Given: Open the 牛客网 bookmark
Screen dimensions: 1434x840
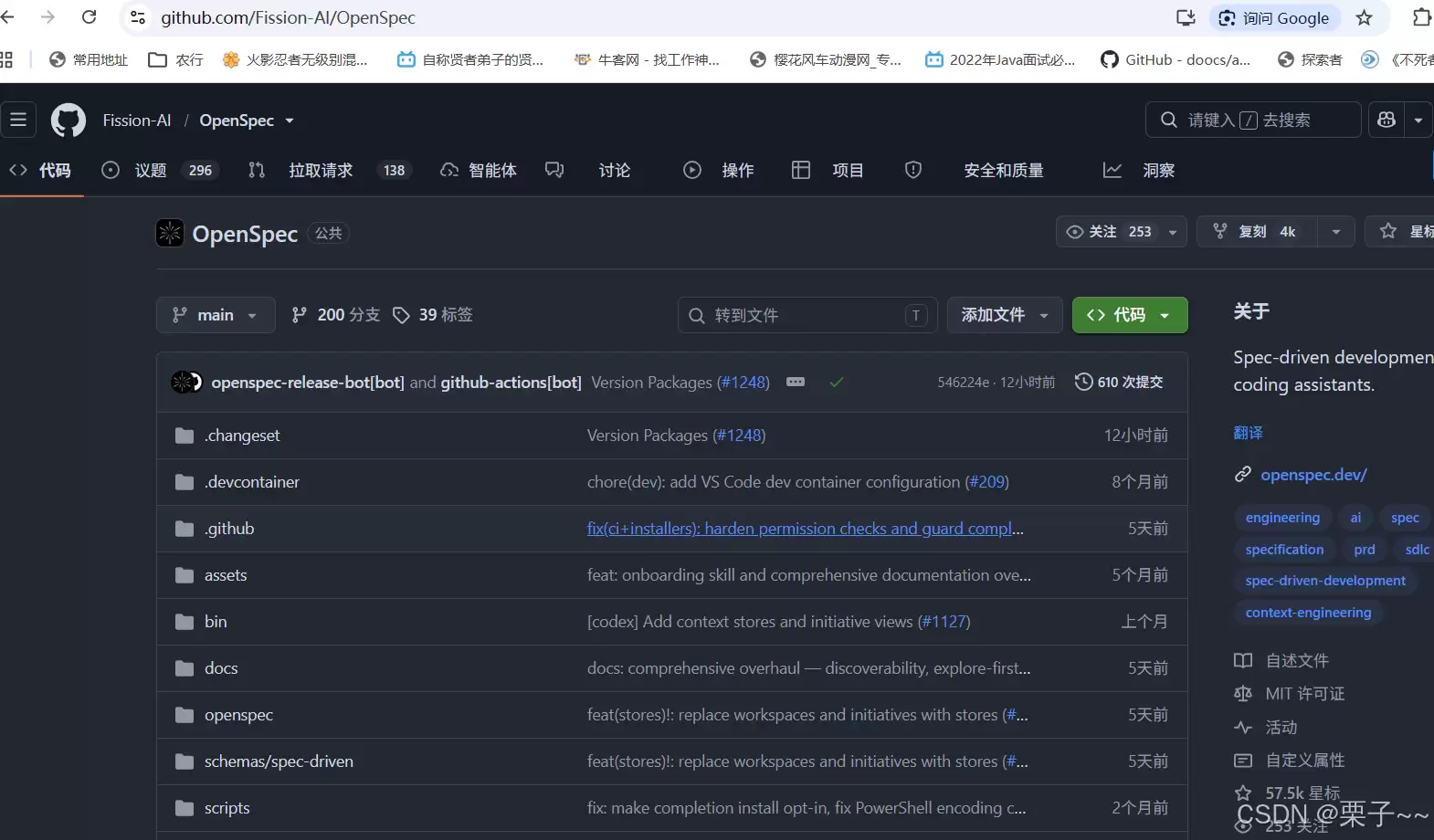Looking at the screenshot, I should point(647,59).
